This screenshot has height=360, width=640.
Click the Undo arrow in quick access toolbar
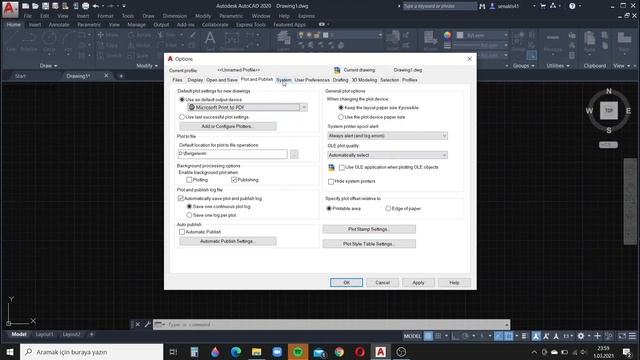tap(96, 6)
